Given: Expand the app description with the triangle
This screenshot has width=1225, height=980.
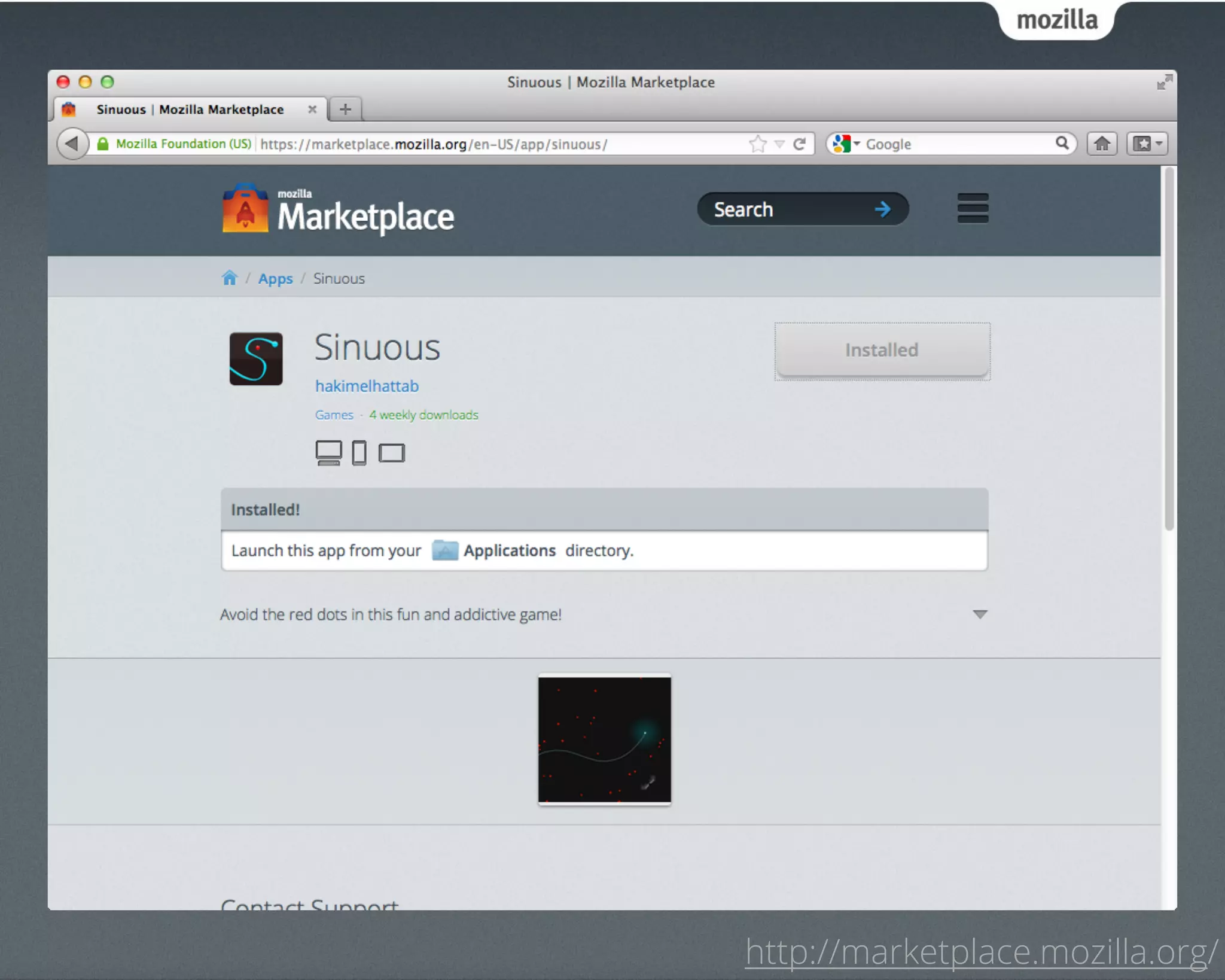Looking at the screenshot, I should coord(980,614).
